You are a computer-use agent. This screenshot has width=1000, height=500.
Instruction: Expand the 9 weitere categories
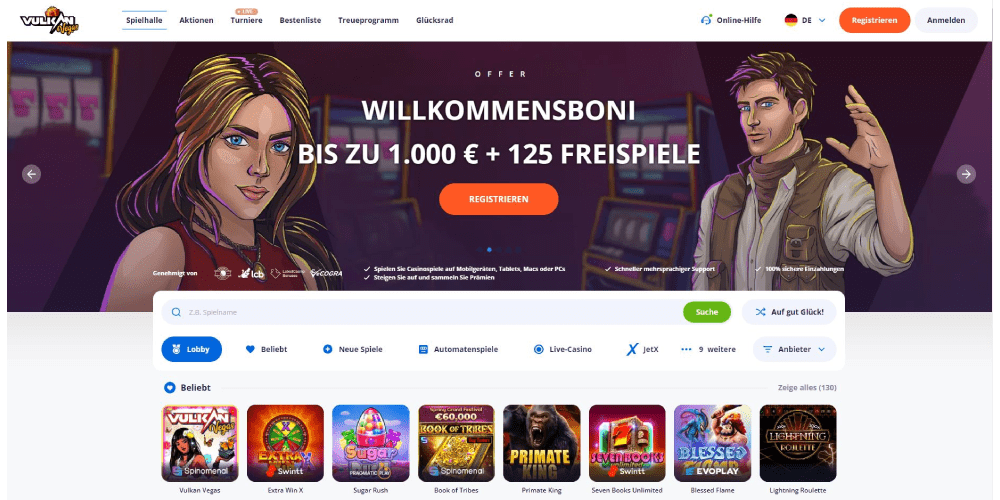[708, 349]
